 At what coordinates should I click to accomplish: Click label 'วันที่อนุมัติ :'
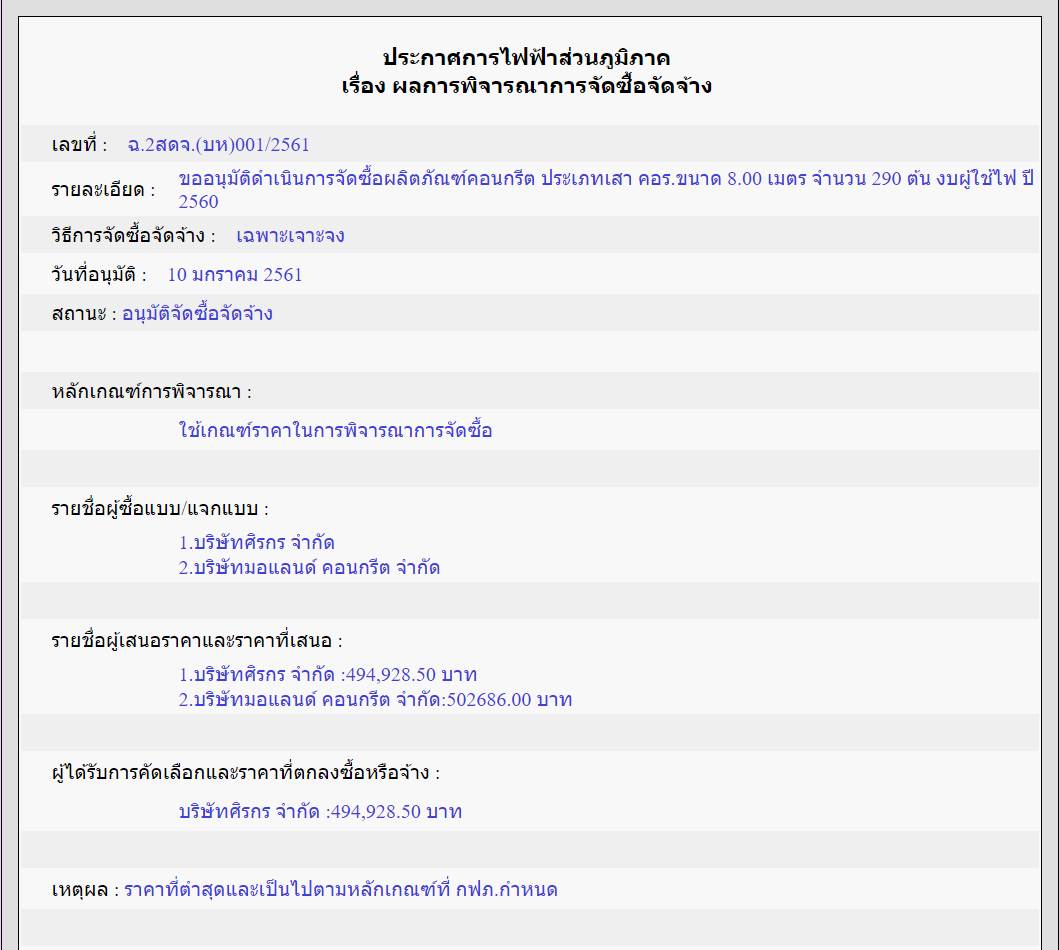[99, 275]
